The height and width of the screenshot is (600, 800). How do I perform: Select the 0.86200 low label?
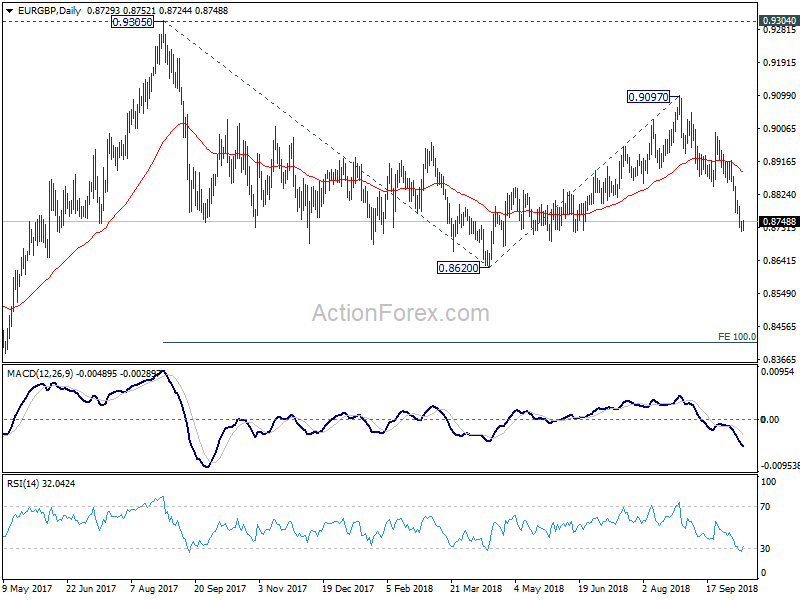pos(458,268)
